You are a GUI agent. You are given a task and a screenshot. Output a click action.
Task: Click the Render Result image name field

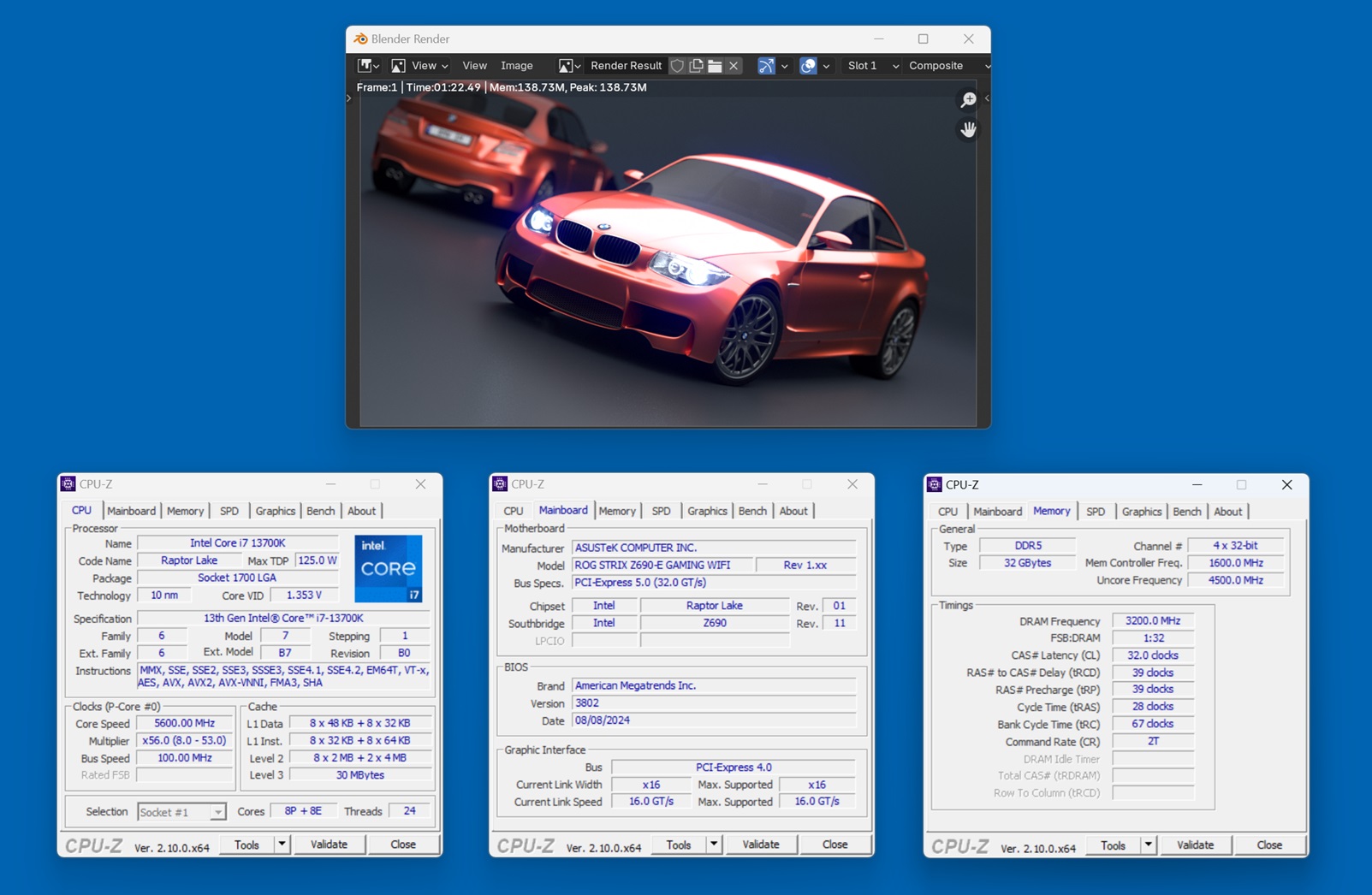[627, 66]
